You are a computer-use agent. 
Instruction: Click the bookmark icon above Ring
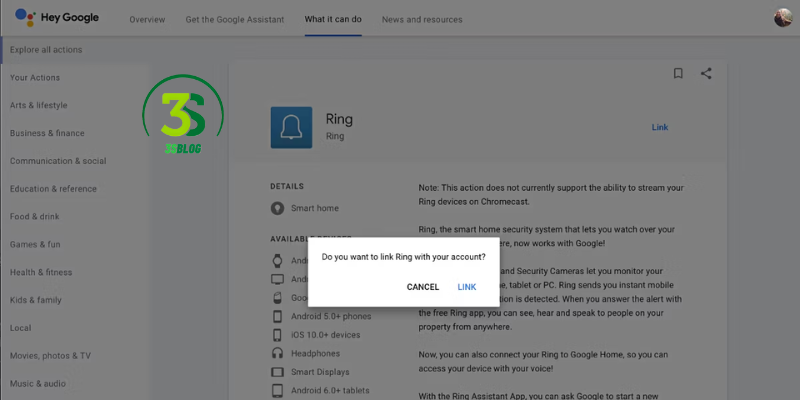tap(678, 73)
